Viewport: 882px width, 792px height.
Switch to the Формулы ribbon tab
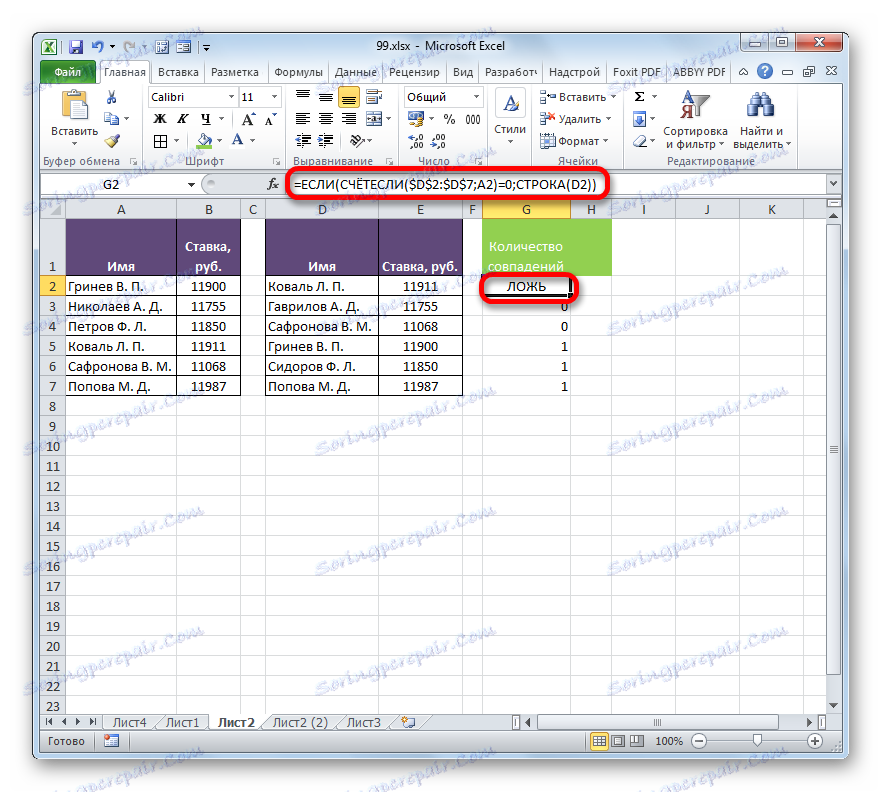click(x=298, y=71)
